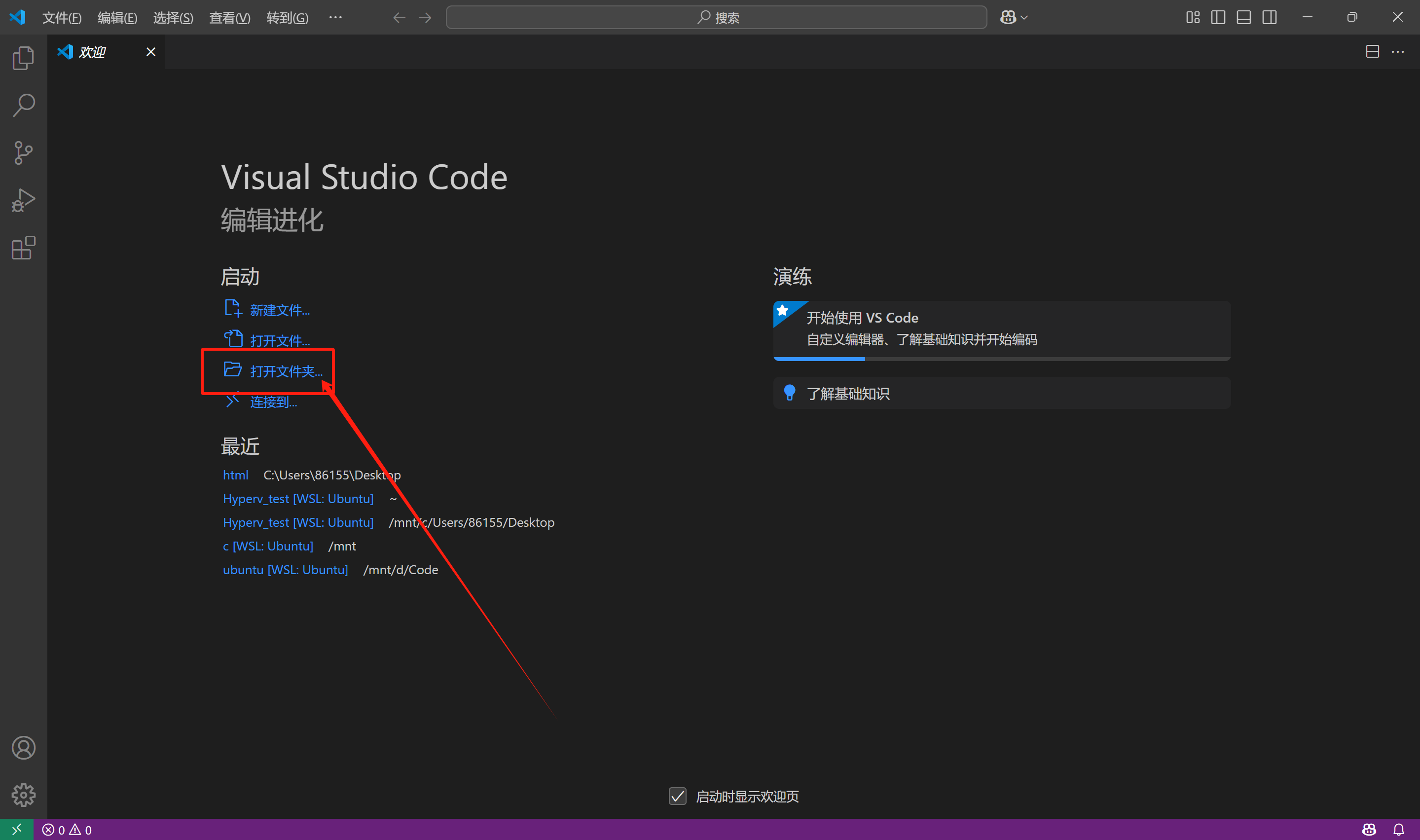Open the notifications bell in status bar

click(x=1398, y=829)
